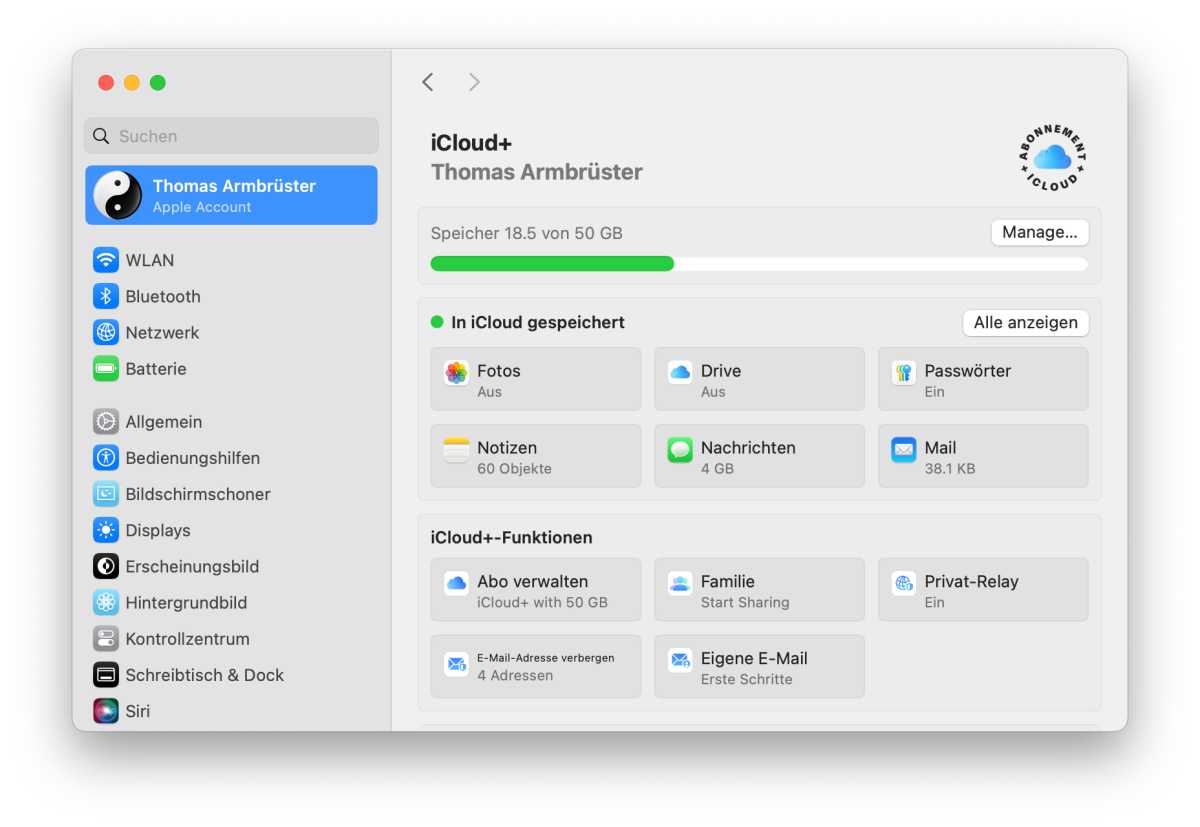Select Bildschirmschoner icon

click(x=106, y=494)
